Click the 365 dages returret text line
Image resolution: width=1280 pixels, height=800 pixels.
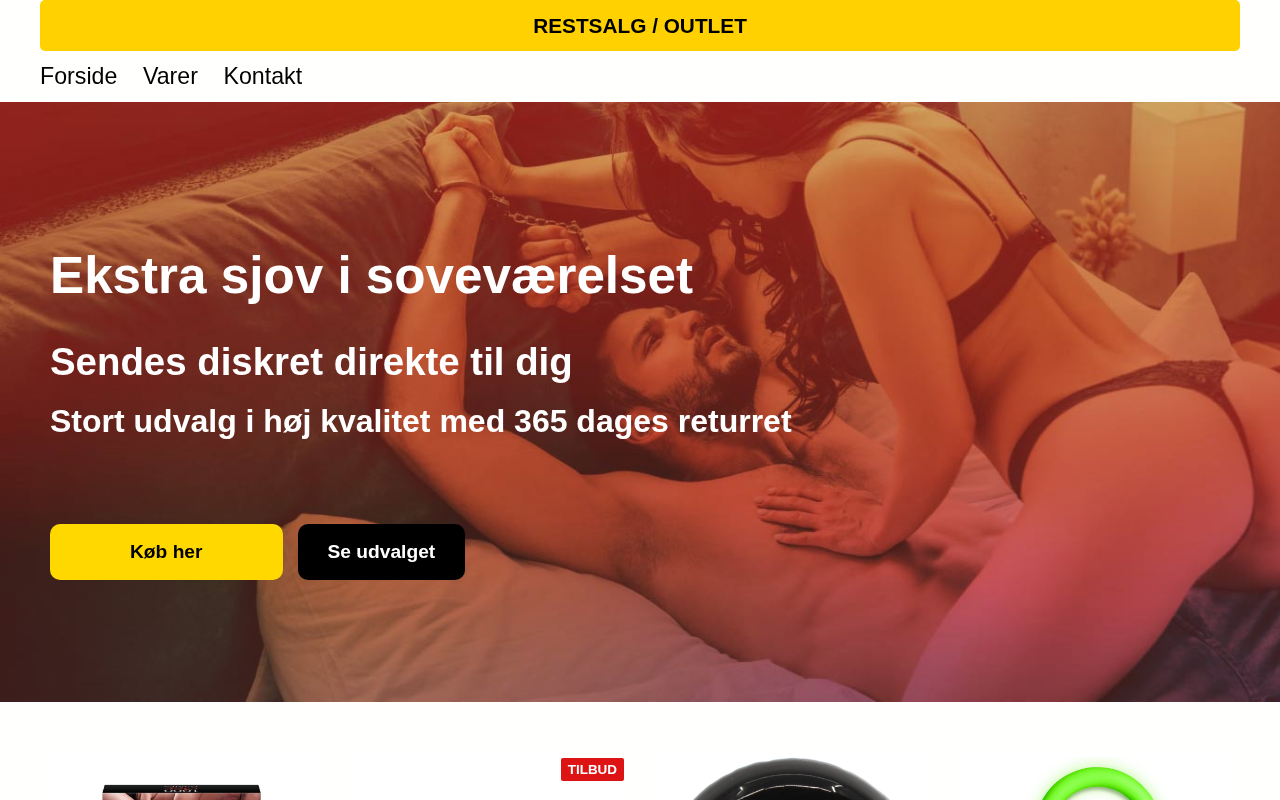click(x=421, y=421)
